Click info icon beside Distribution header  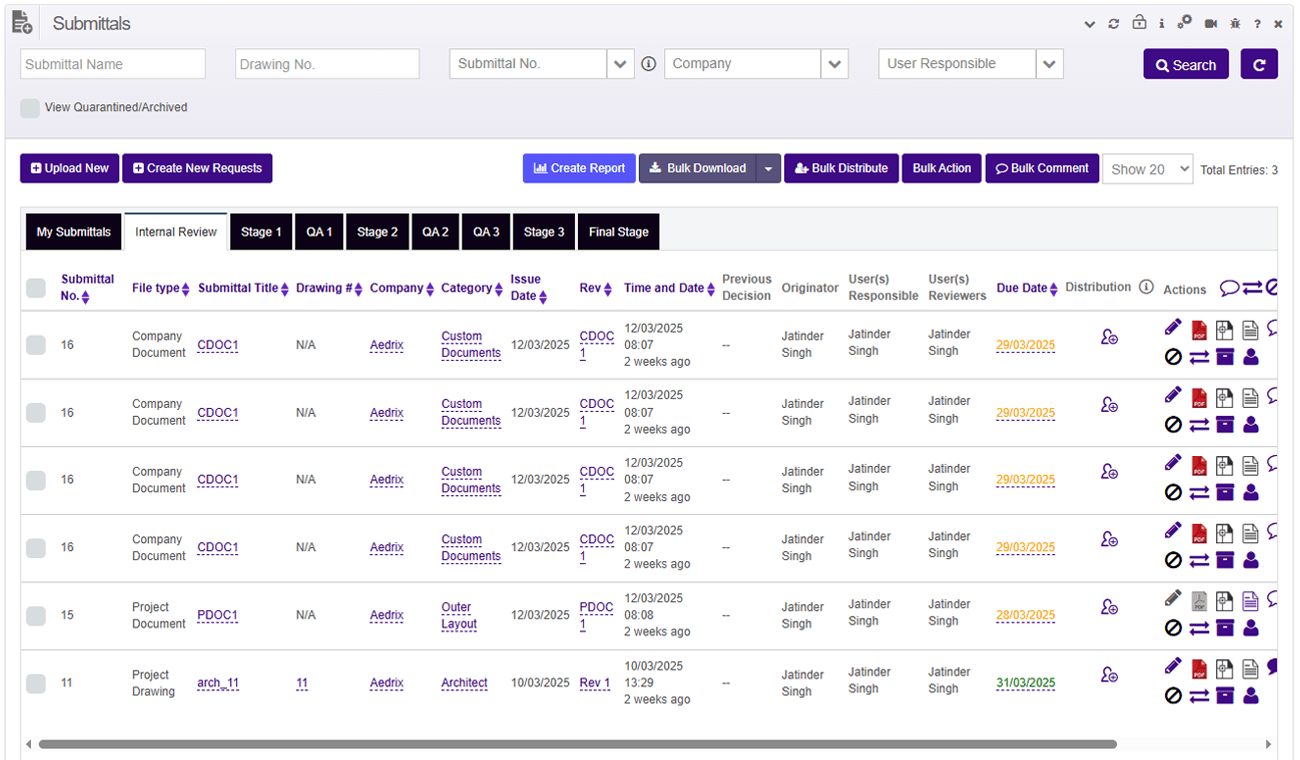click(x=1146, y=287)
